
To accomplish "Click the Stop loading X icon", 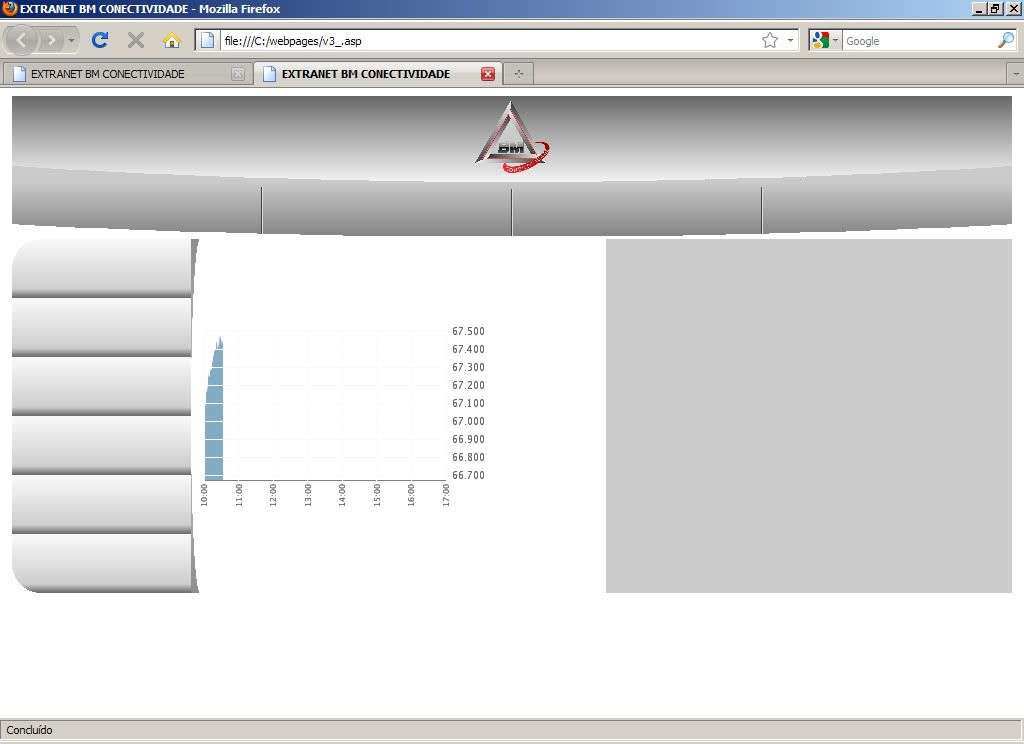I will [x=136, y=40].
